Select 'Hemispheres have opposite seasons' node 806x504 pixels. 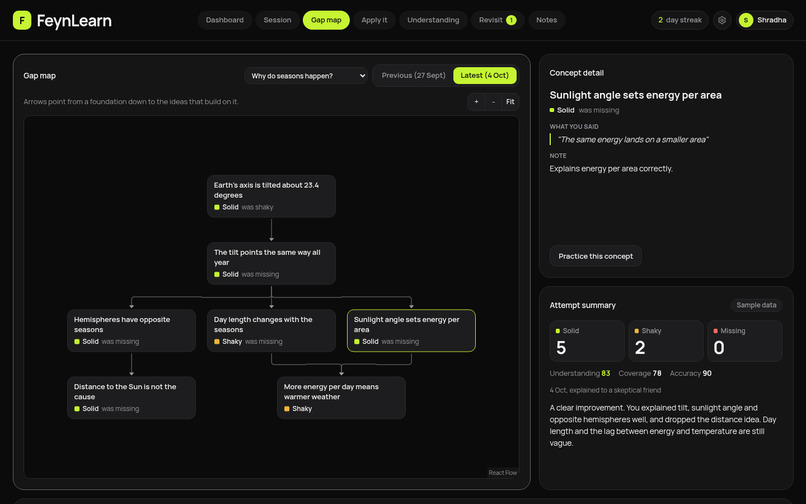pos(132,331)
